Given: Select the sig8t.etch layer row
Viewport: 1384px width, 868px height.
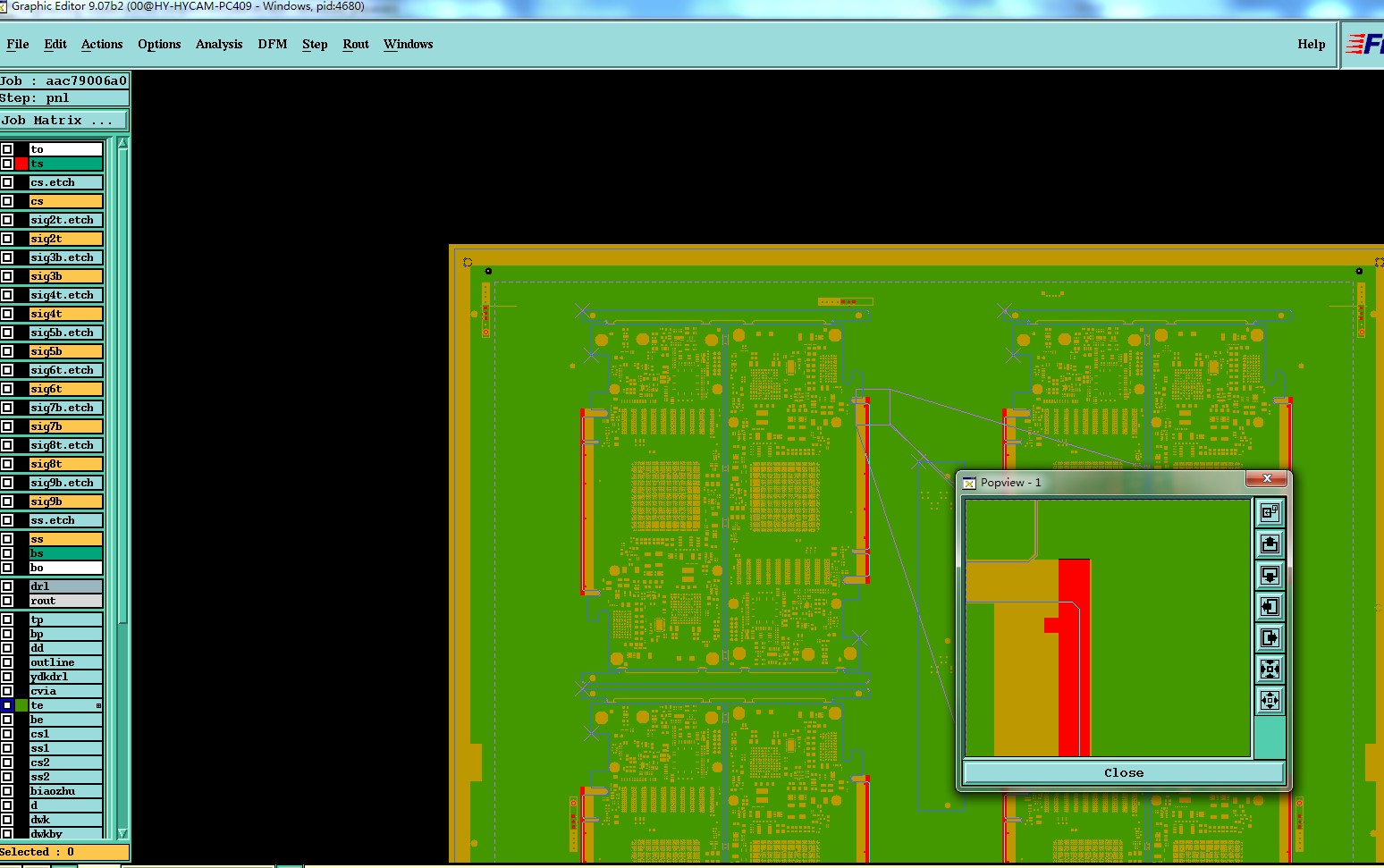Looking at the screenshot, I should click(66, 445).
